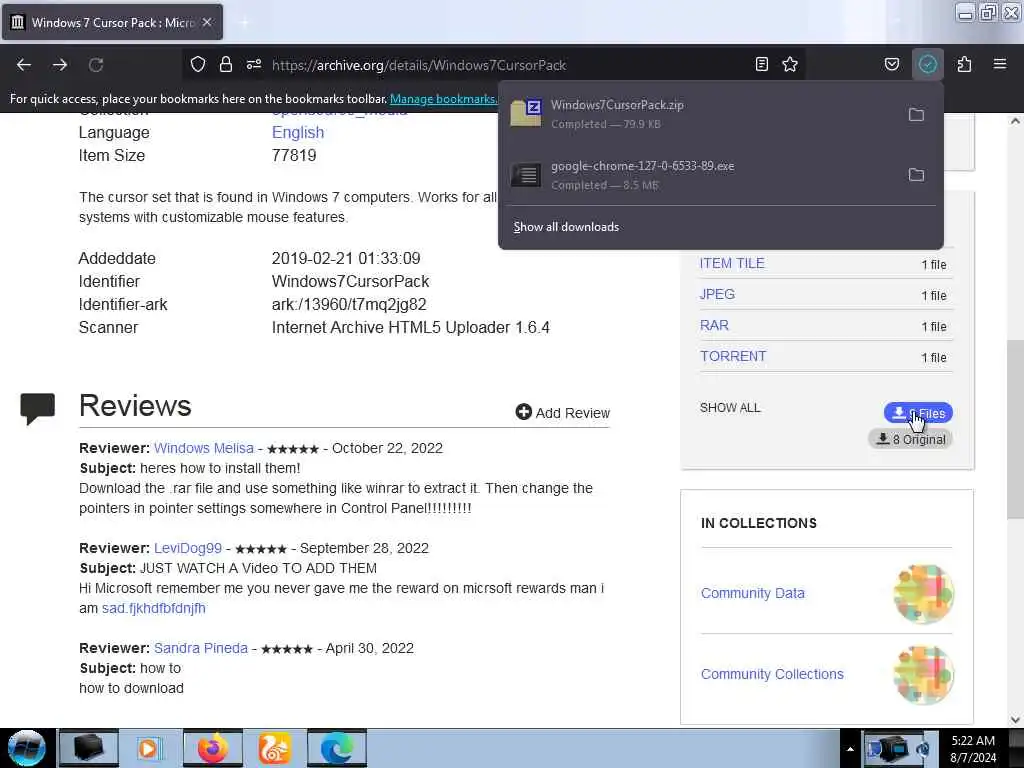1024x768 pixels.
Task: Click the Community Collections thumbnail image
Action: [x=923, y=675]
